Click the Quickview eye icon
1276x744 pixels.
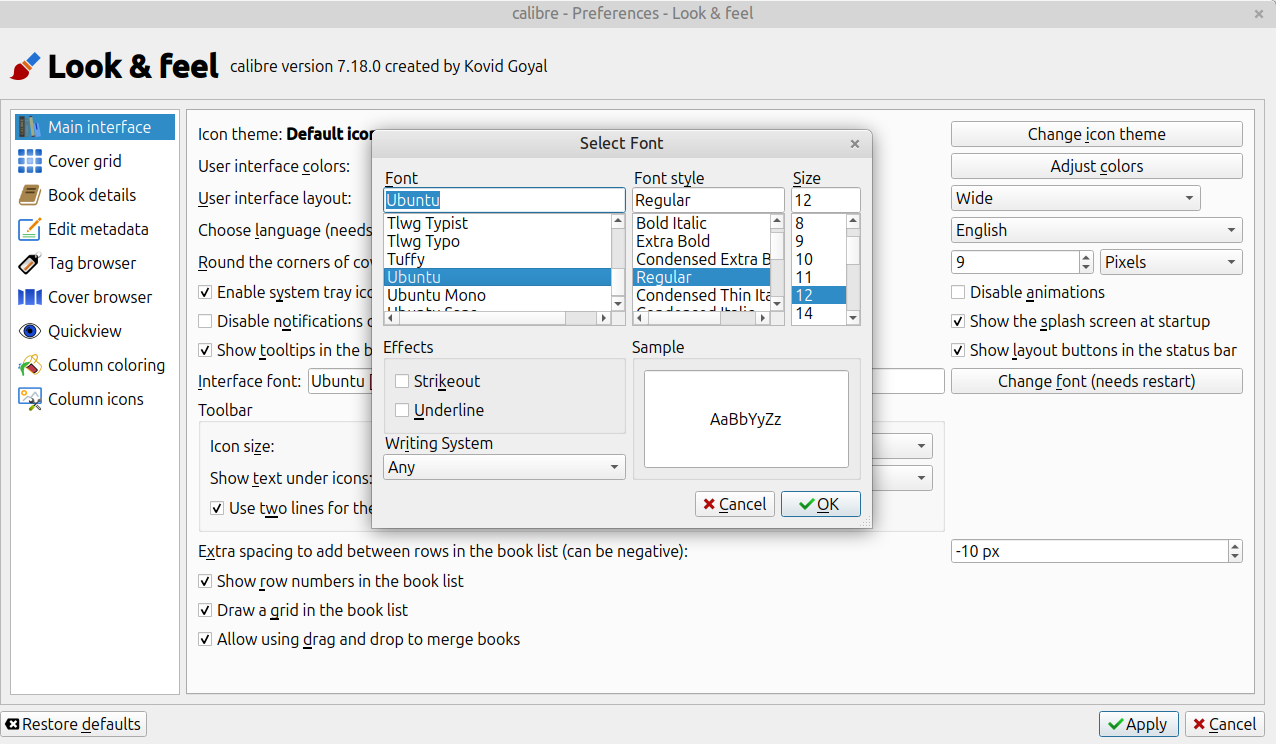pyautogui.click(x=30, y=331)
